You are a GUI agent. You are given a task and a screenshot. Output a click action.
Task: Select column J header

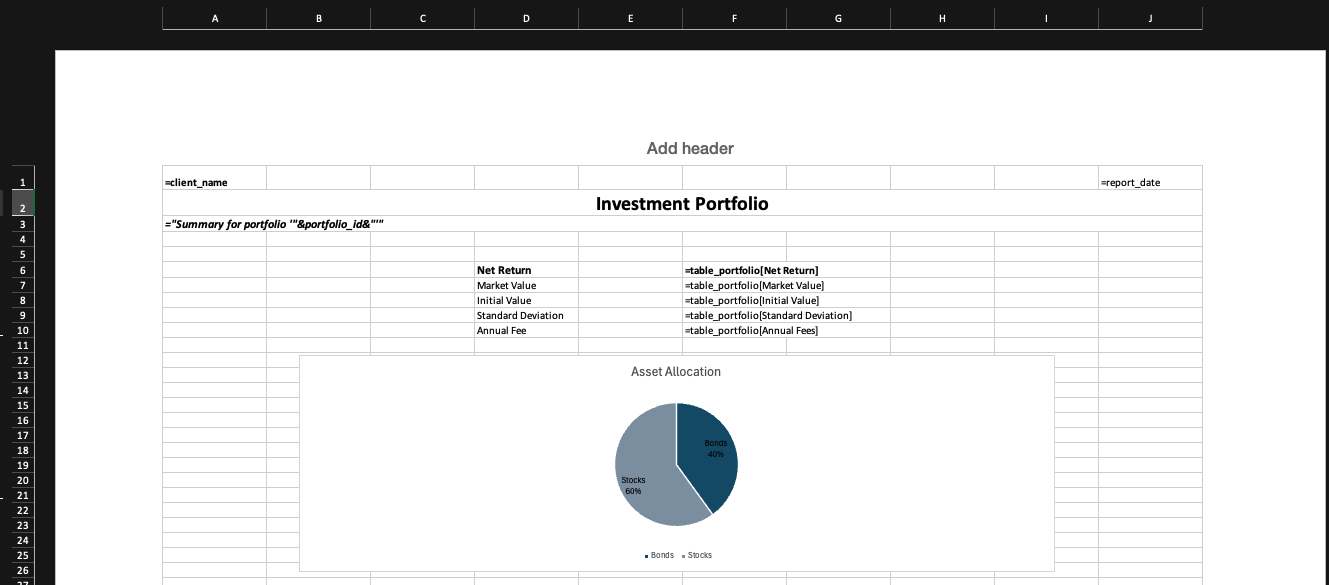1149,17
